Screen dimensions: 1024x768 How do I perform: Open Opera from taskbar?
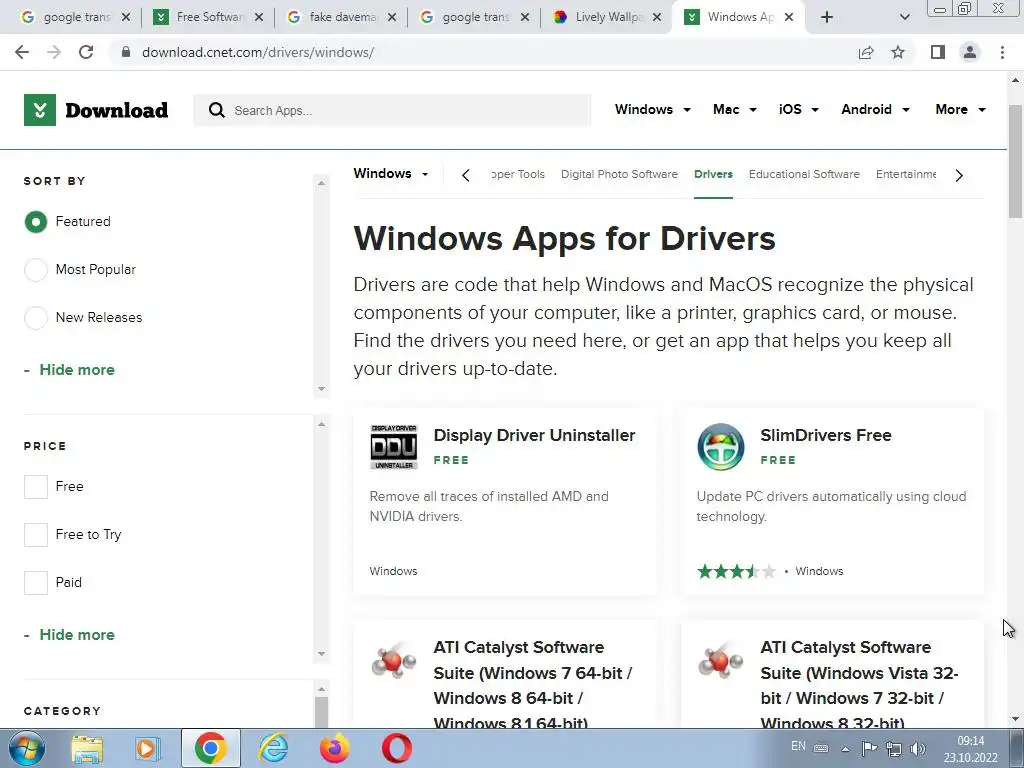tap(396, 748)
